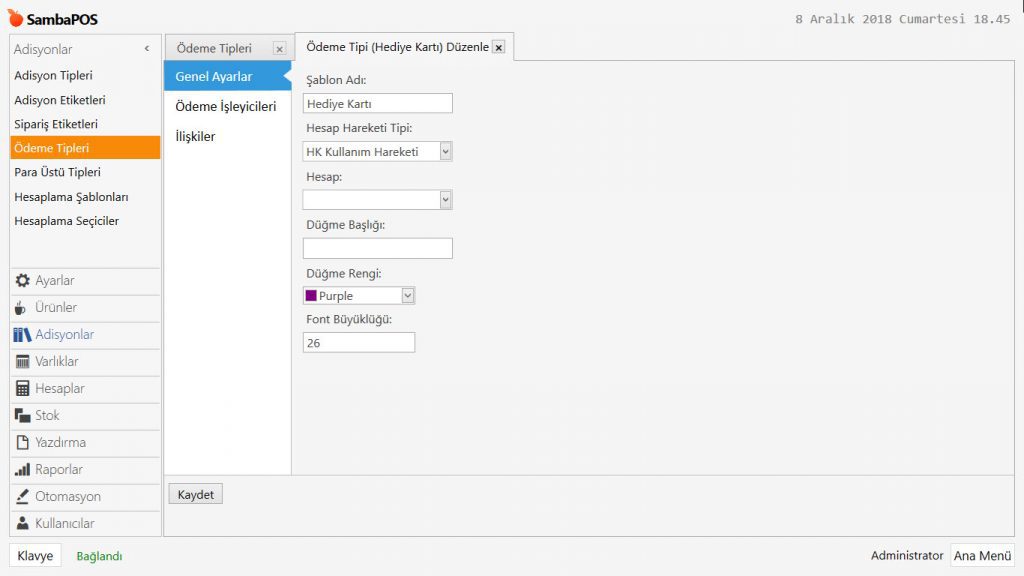The width and height of the screenshot is (1024, 576).
Task: Open Ürünler via the cup icon
Action: 22,308
